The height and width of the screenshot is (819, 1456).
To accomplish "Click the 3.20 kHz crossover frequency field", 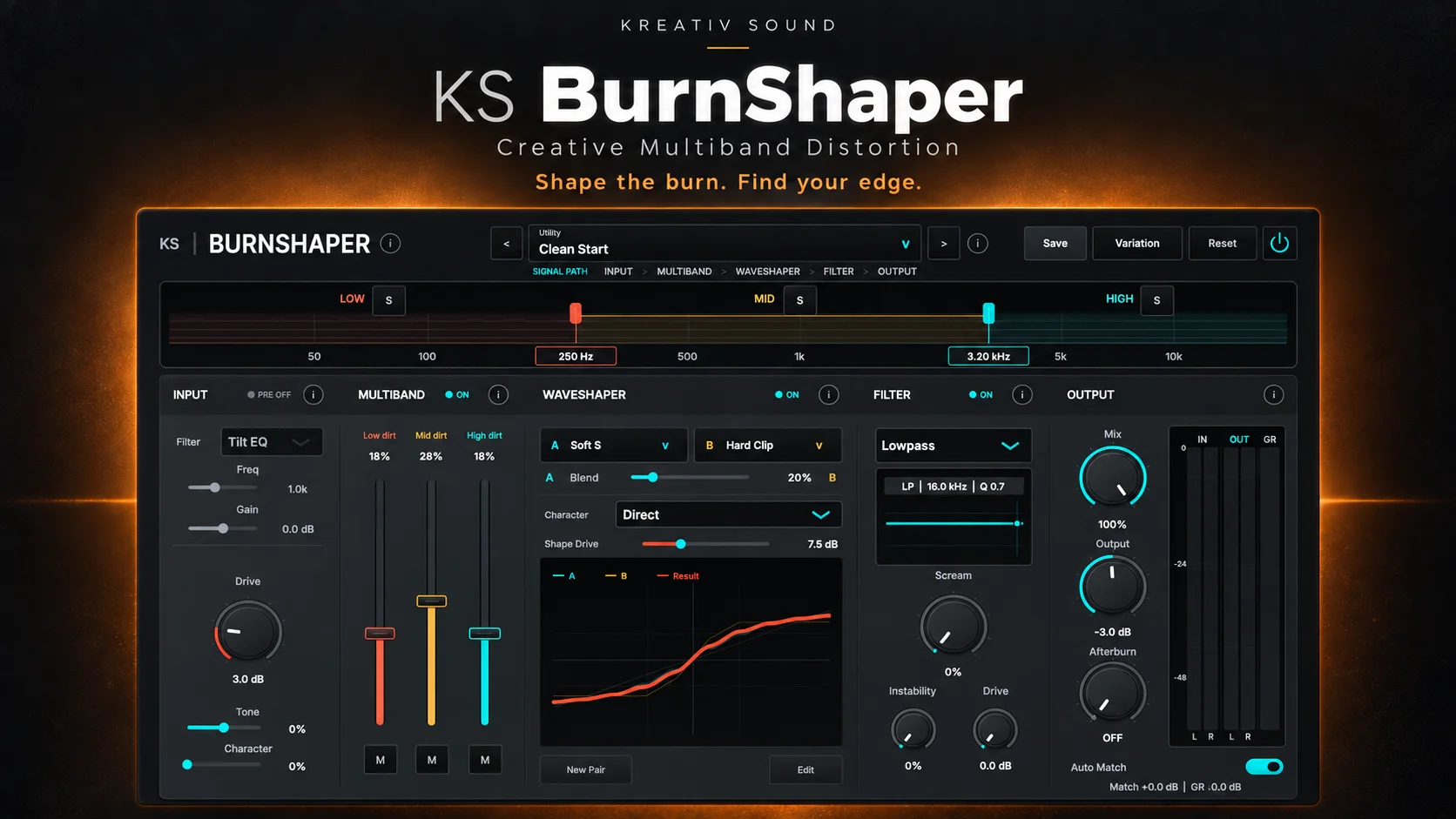I will 988,356.
